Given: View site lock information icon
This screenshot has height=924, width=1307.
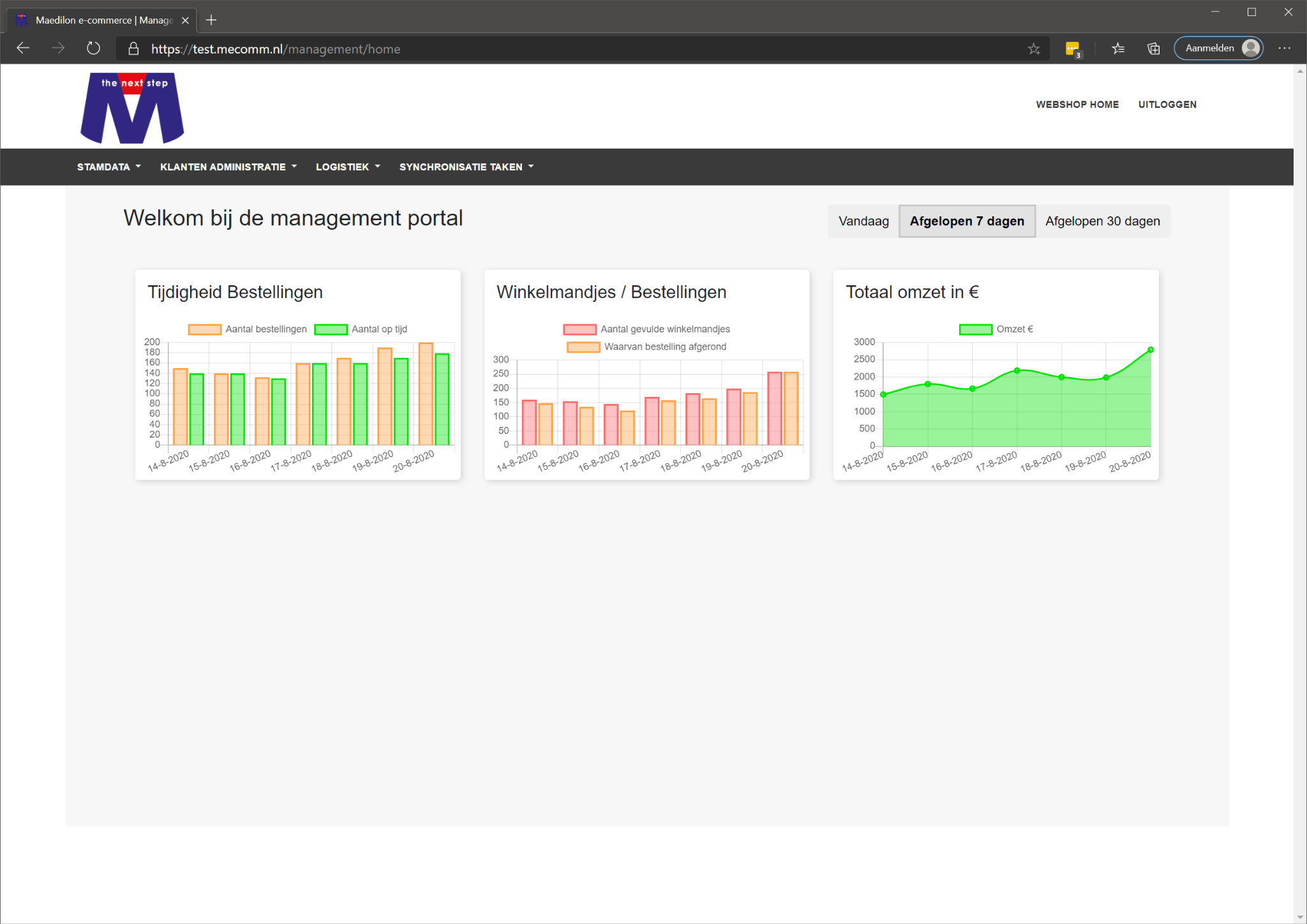Looking at the screenshot, I should pyautogui.click(x=133, y=49).
